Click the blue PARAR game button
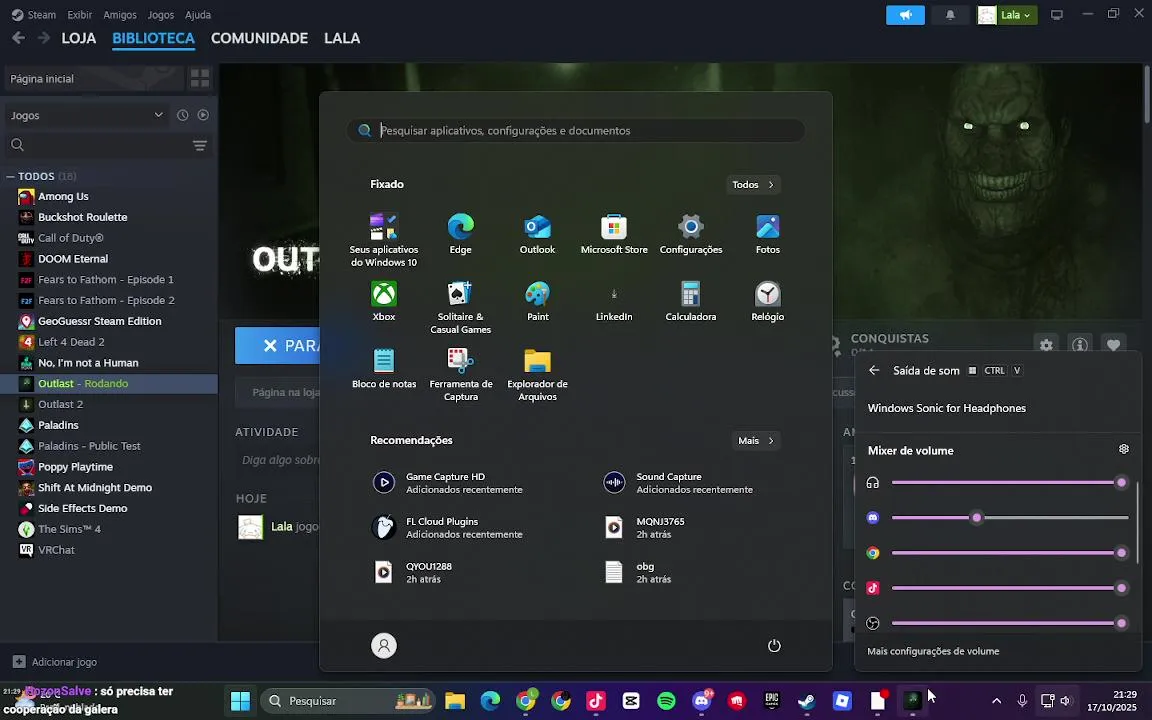 pos(277,345)
